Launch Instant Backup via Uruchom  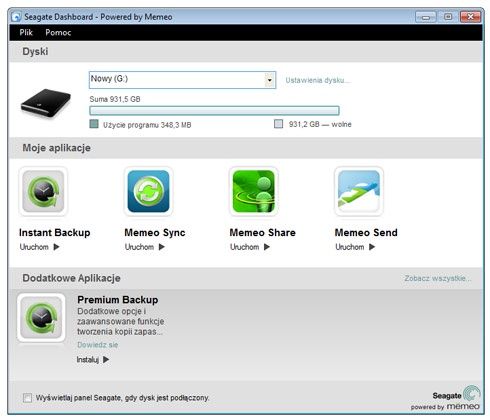pyautogui.click(x=34, y=247)
